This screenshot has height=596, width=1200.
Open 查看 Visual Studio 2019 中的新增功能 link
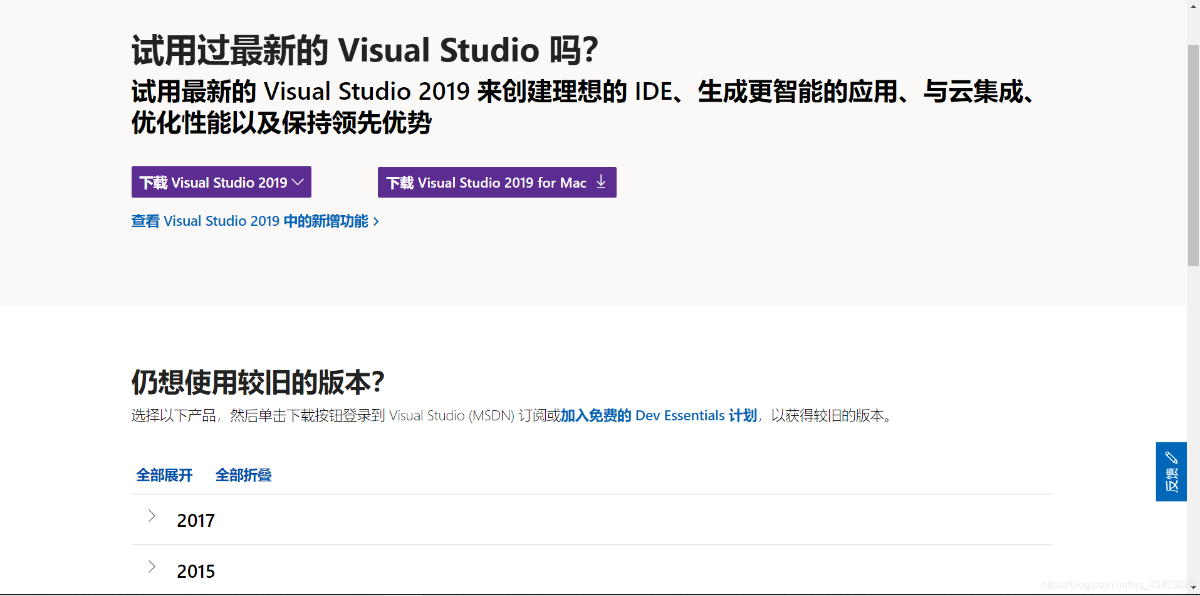tap(249, 221)
